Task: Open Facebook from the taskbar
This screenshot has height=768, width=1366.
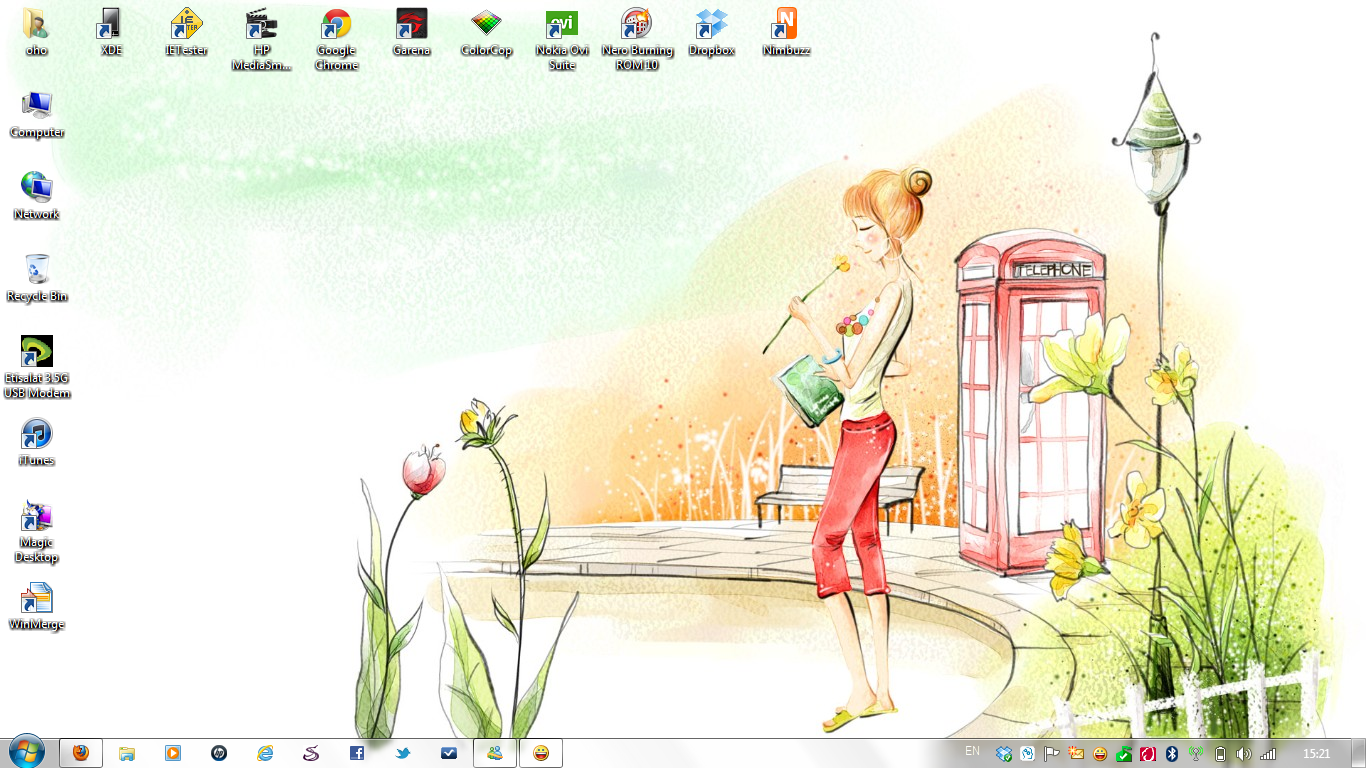Action: pyautogui.click(x=357, y=753)
